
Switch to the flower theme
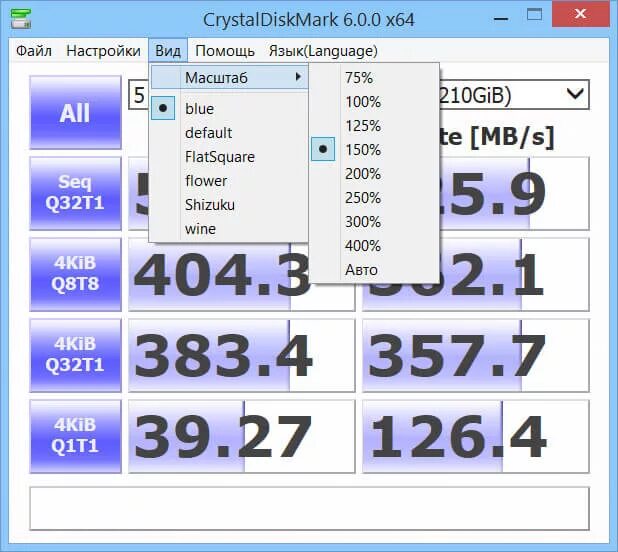coord(229,181)
